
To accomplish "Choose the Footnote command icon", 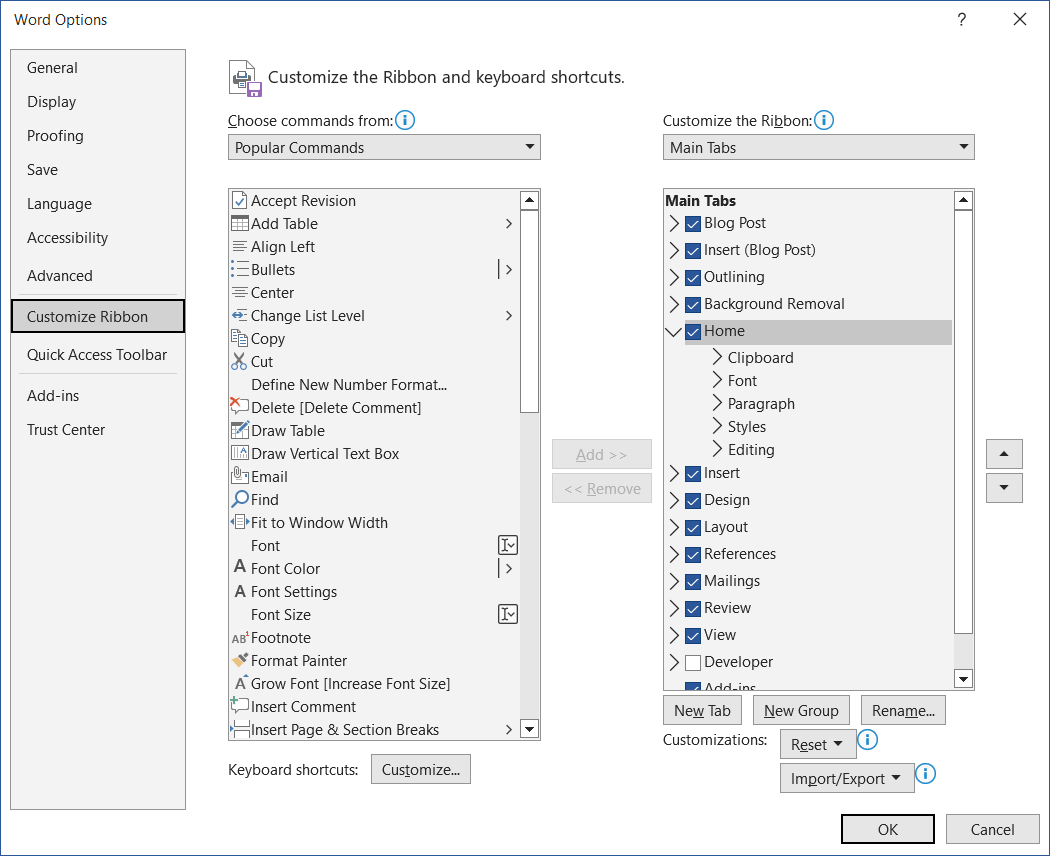I will click(240, 638).
